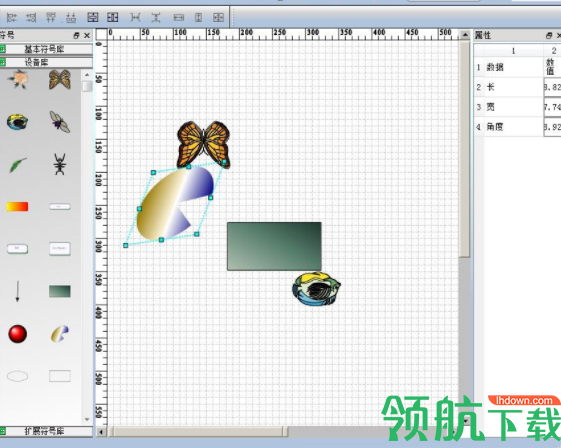Click the green toggle icon beside 扩展符号库

click(2, 431)
